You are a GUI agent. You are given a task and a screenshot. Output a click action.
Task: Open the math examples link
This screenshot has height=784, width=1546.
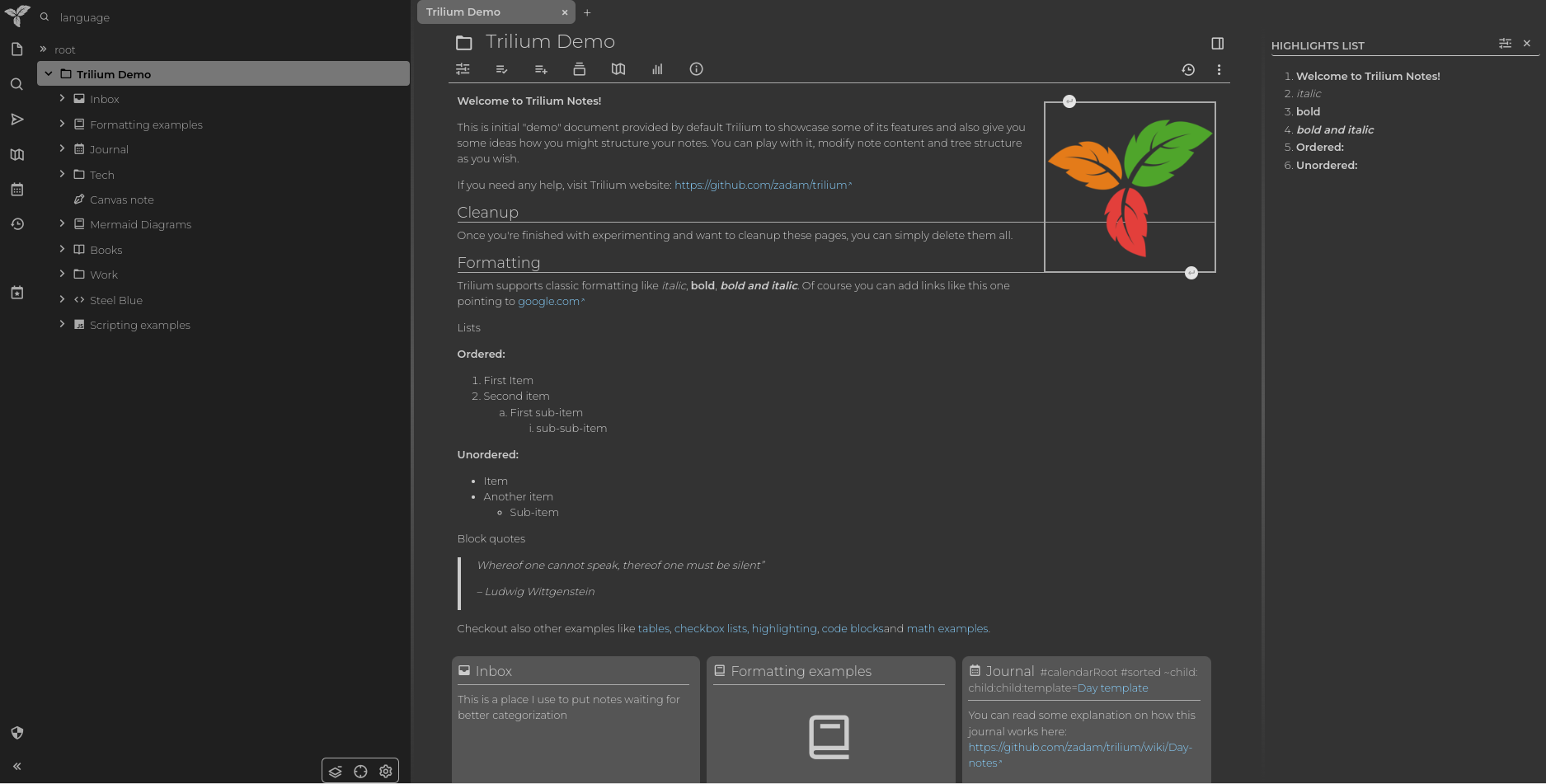(x=947, y=629)
